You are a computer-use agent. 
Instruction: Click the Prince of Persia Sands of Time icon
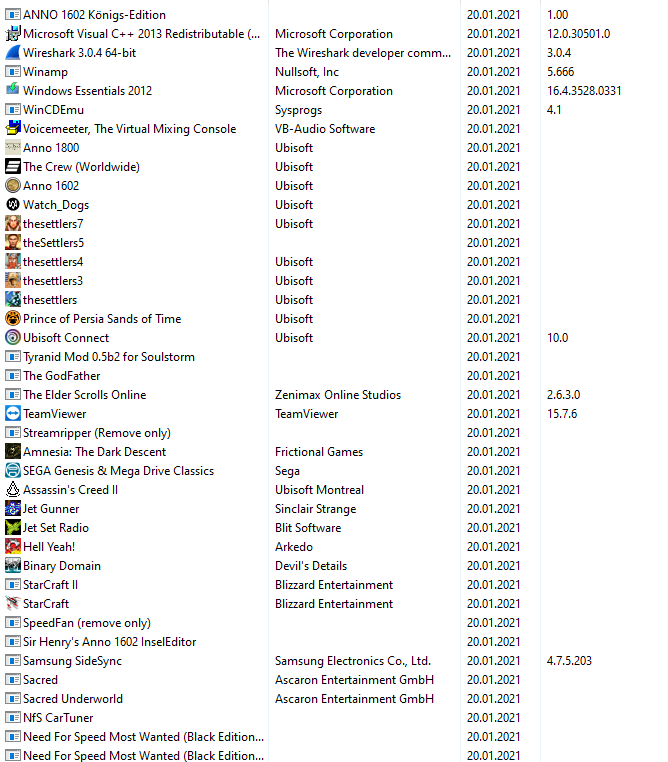pyautogui.click(x=13, y=318)
